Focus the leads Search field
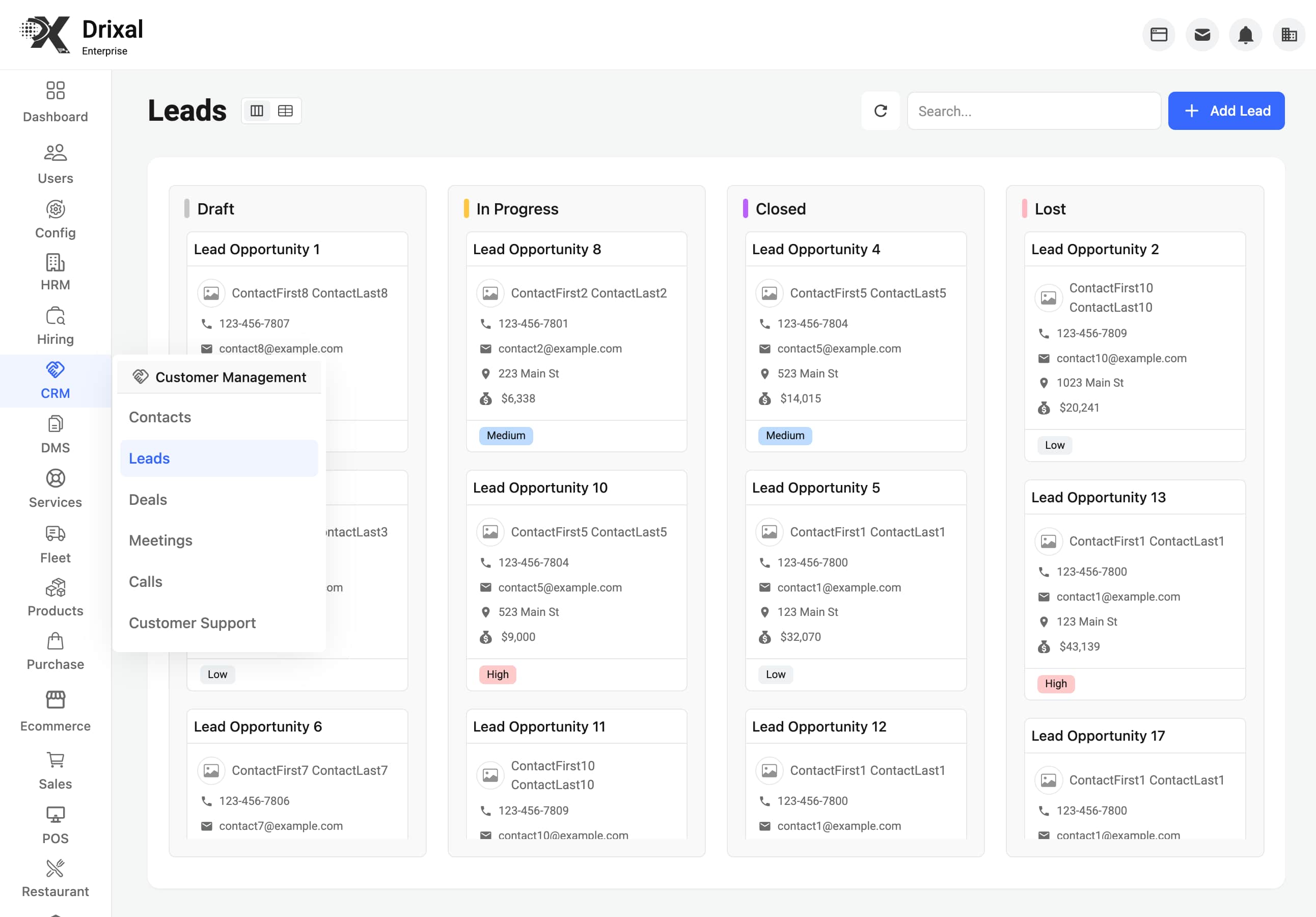The image size is (1316, 917). pyautogui.click(x=1033, y=111)
